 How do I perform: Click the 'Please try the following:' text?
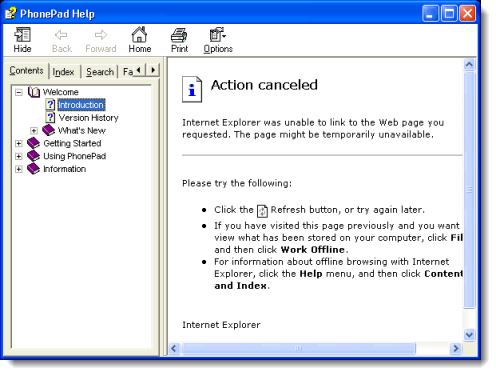(237, 183)
